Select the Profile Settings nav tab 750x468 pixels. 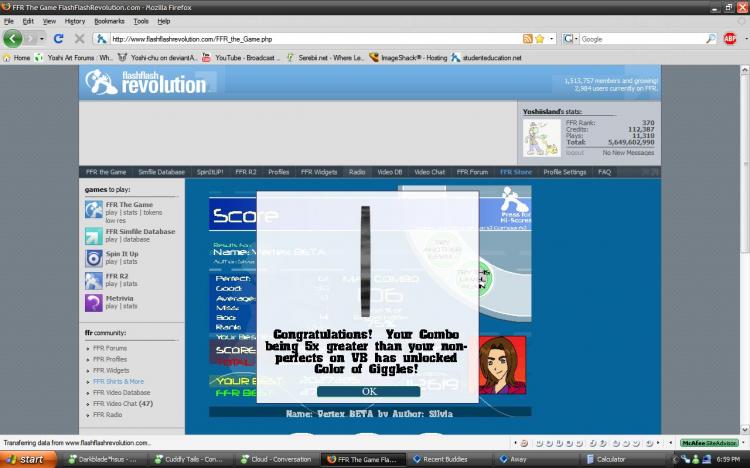coord(564,172)
